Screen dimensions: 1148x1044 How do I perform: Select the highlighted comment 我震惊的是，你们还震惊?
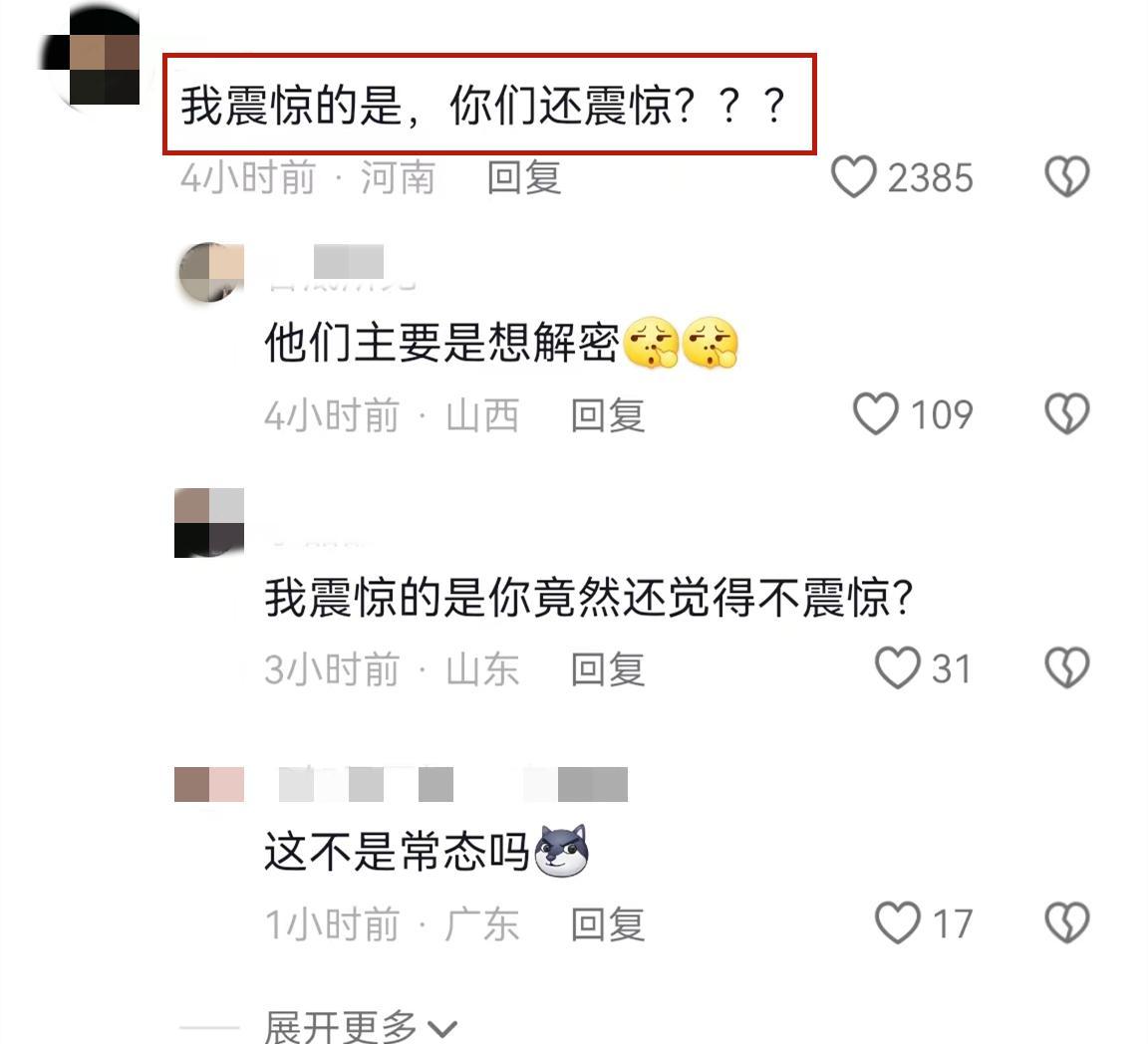click(489, 104)
